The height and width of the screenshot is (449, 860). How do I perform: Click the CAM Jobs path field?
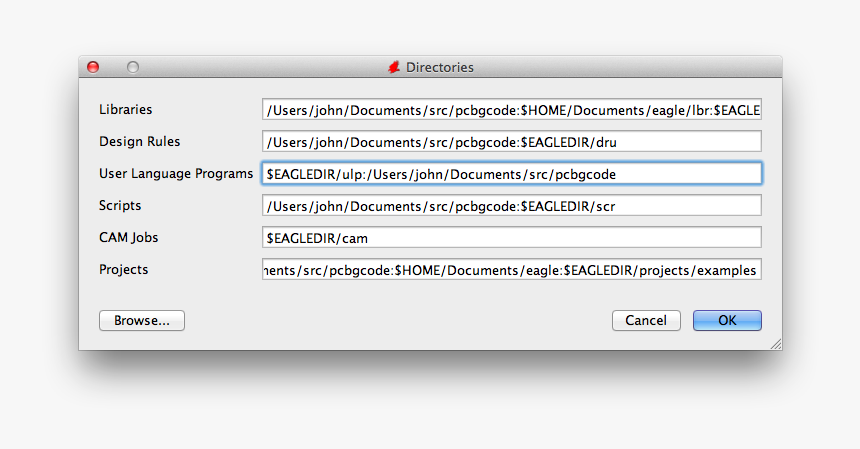click(512, 237)
